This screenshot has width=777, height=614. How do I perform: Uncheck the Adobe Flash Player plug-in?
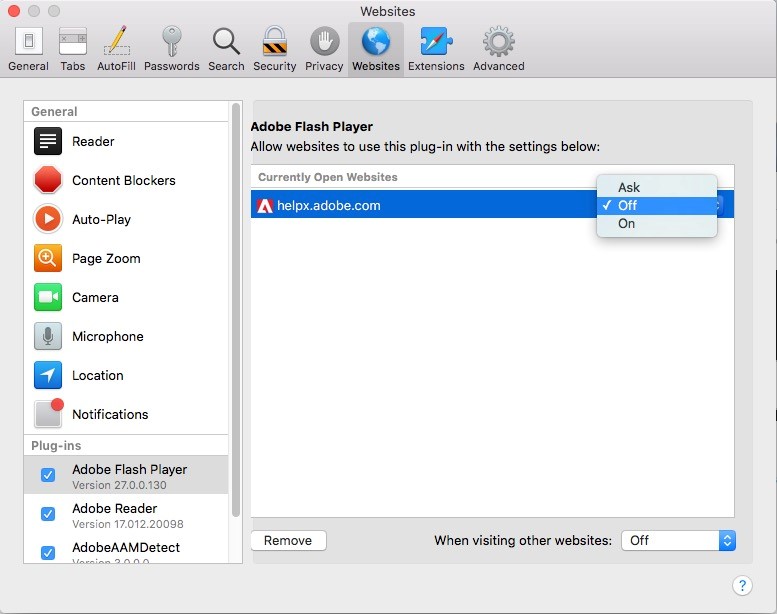click(x=48, y=475)
